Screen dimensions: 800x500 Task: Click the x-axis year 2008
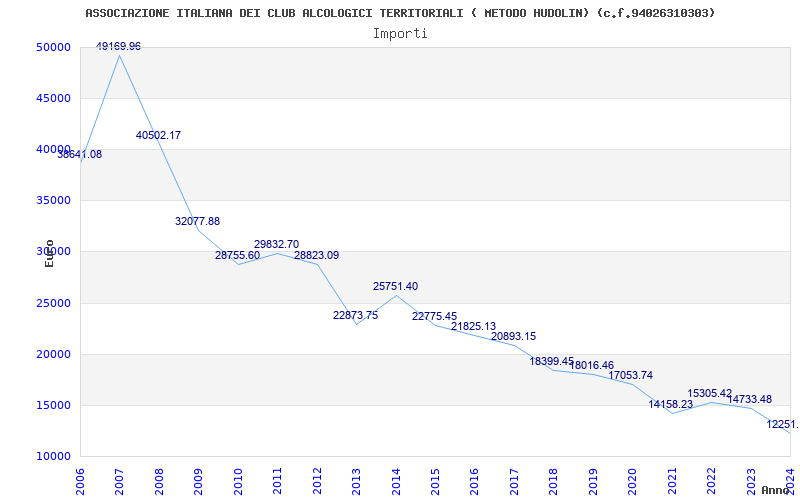[159, 482]
